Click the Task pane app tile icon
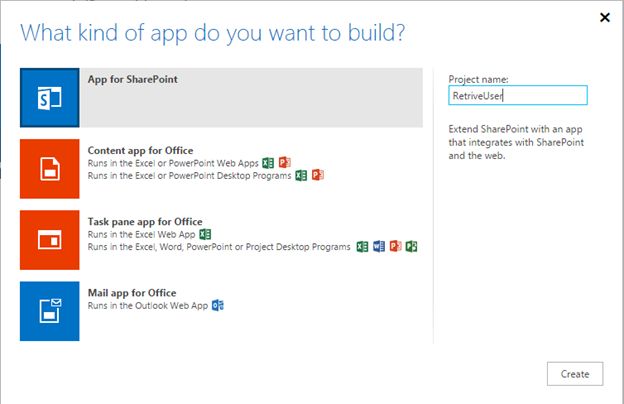 coord(49,240)
